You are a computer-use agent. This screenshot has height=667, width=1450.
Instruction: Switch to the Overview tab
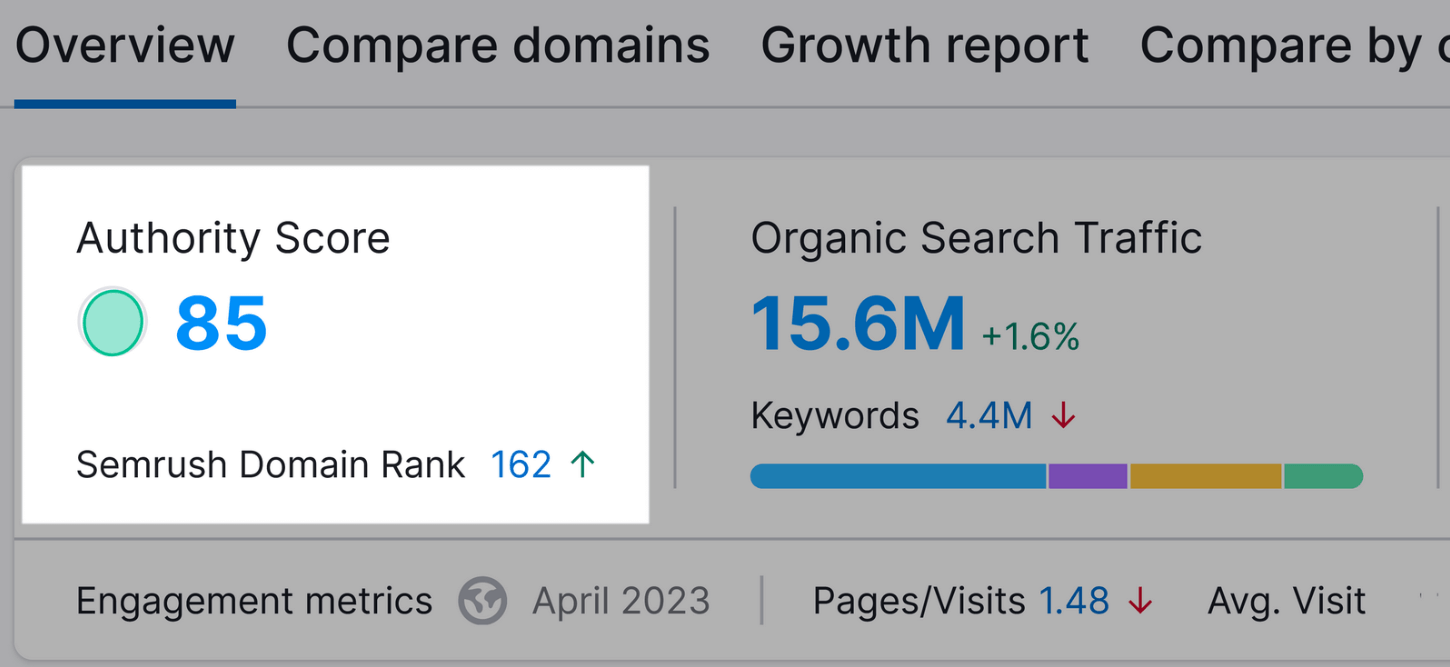click(x=125, y=46)
